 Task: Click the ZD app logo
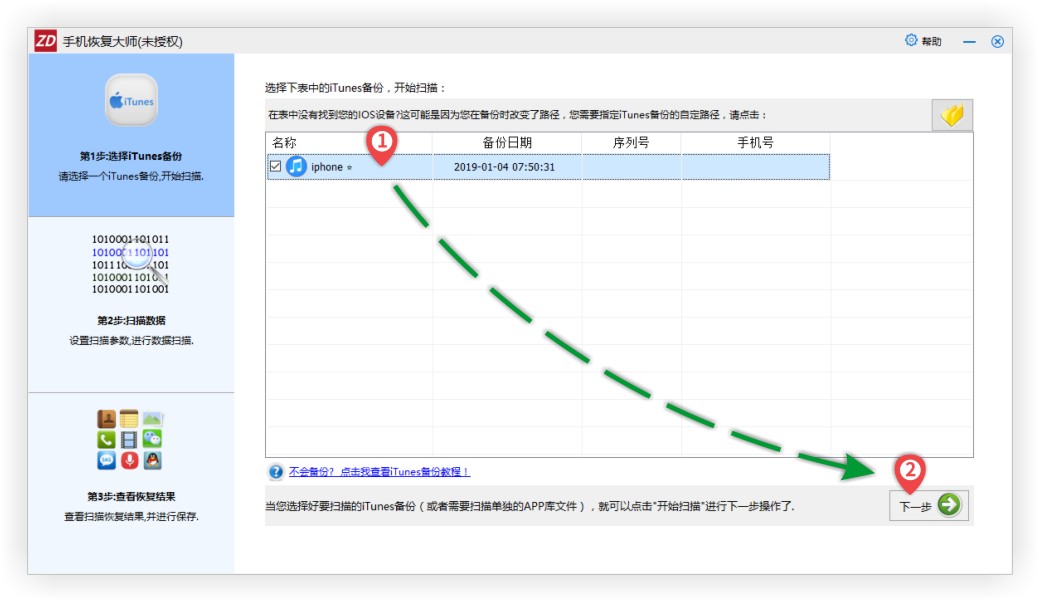(46, 40)
